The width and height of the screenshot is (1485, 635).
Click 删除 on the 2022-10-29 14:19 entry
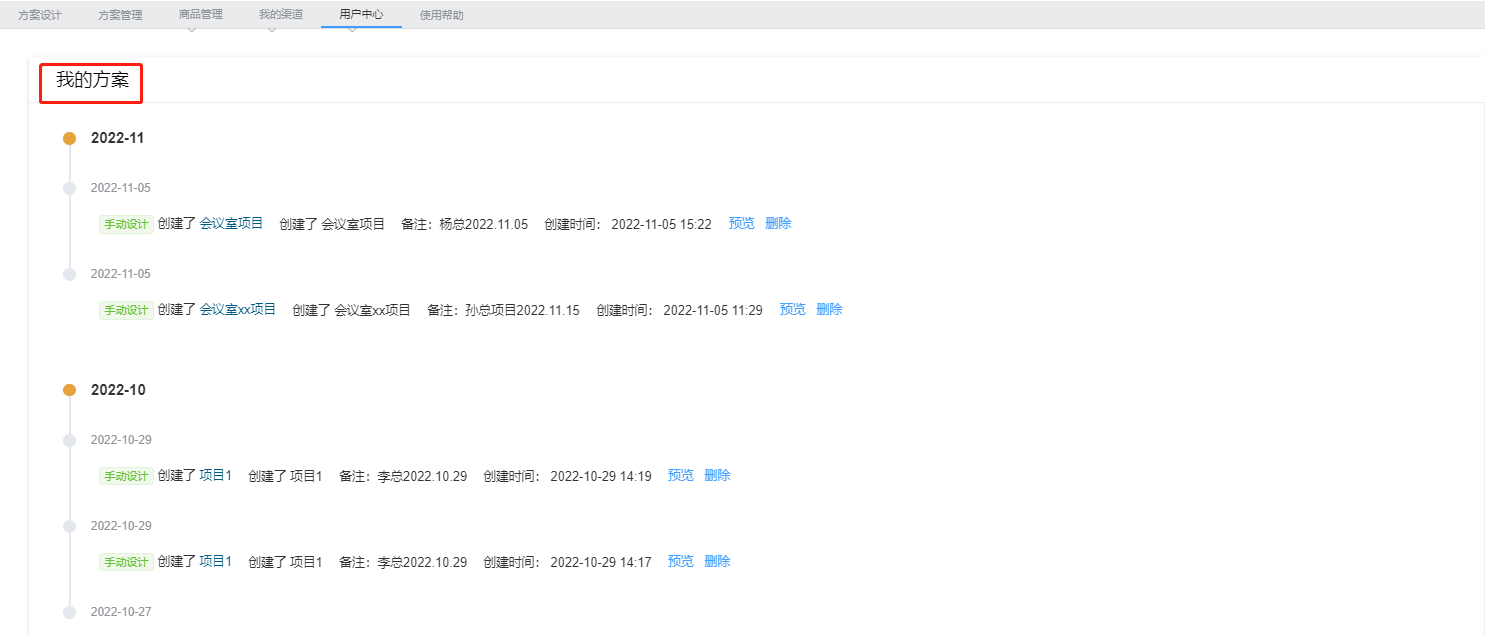coord(717,475)
